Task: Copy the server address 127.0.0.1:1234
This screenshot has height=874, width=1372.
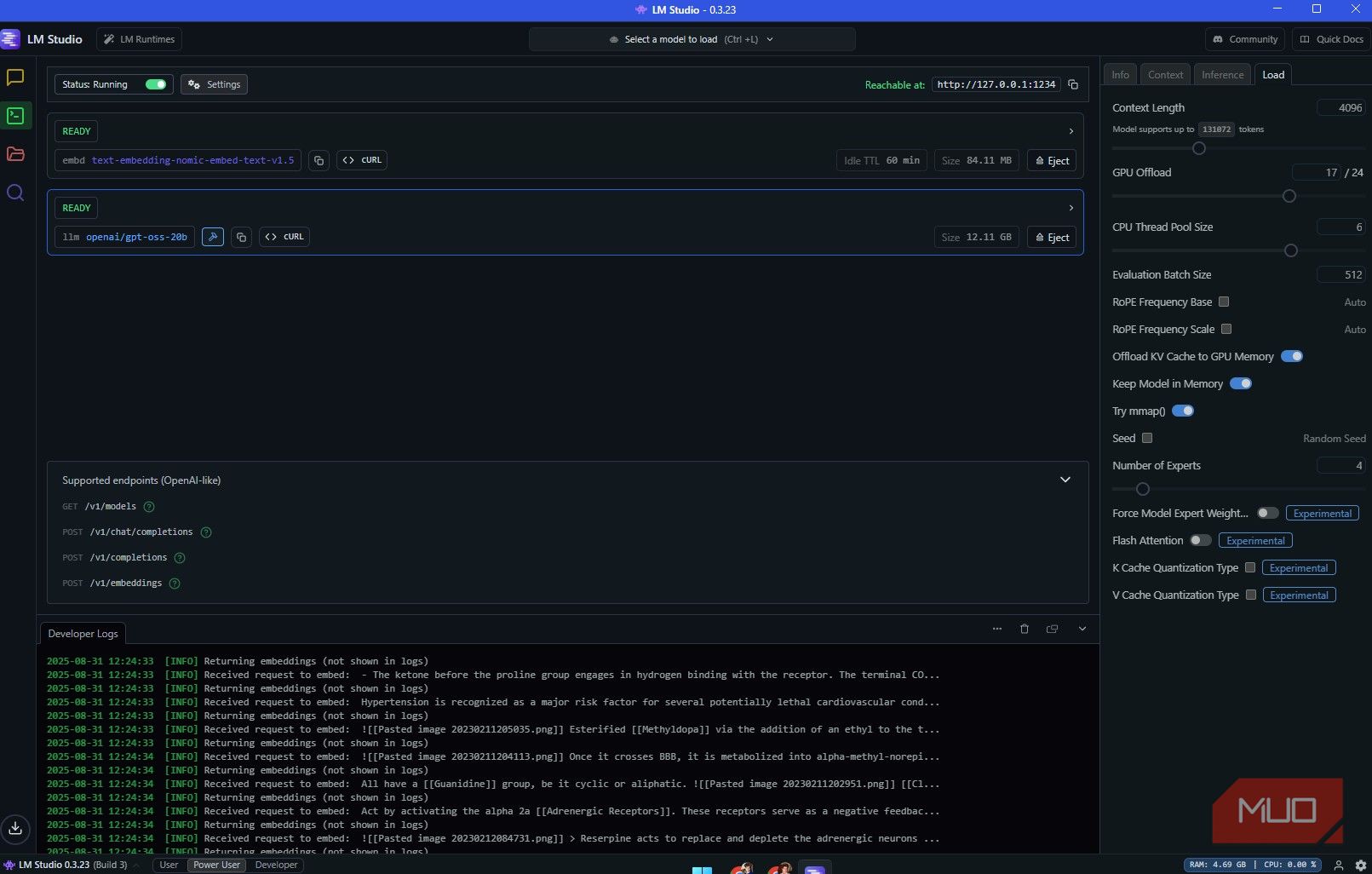Action: click(x=1073, y=85)
